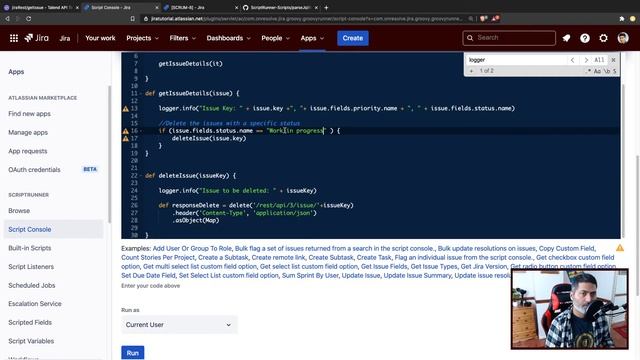Click the bookmark icon in address bar
Viewport: 640px width, 360px height.
click(x=133, y=19)
